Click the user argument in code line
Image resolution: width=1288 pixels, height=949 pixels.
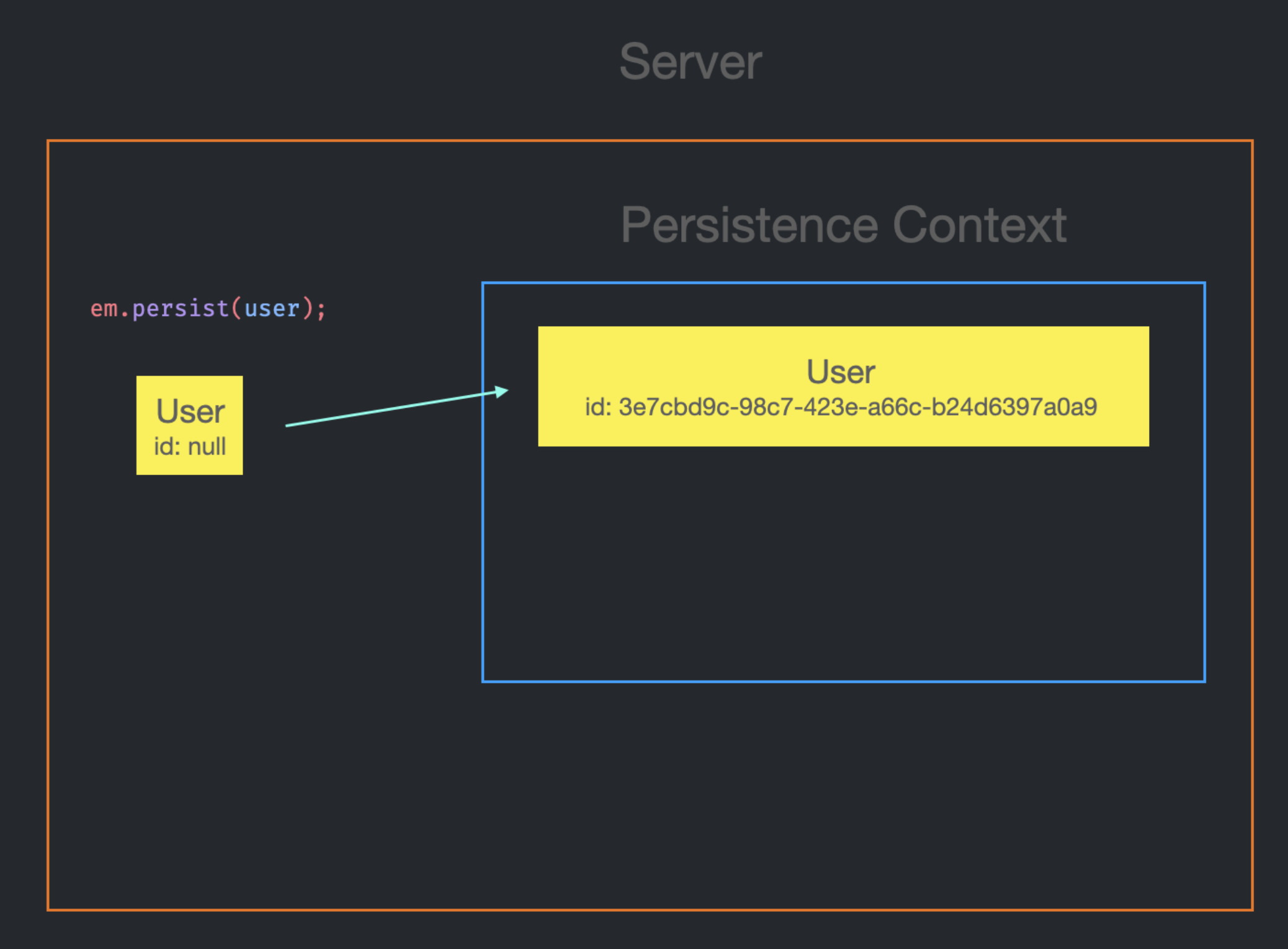point(272,308)
